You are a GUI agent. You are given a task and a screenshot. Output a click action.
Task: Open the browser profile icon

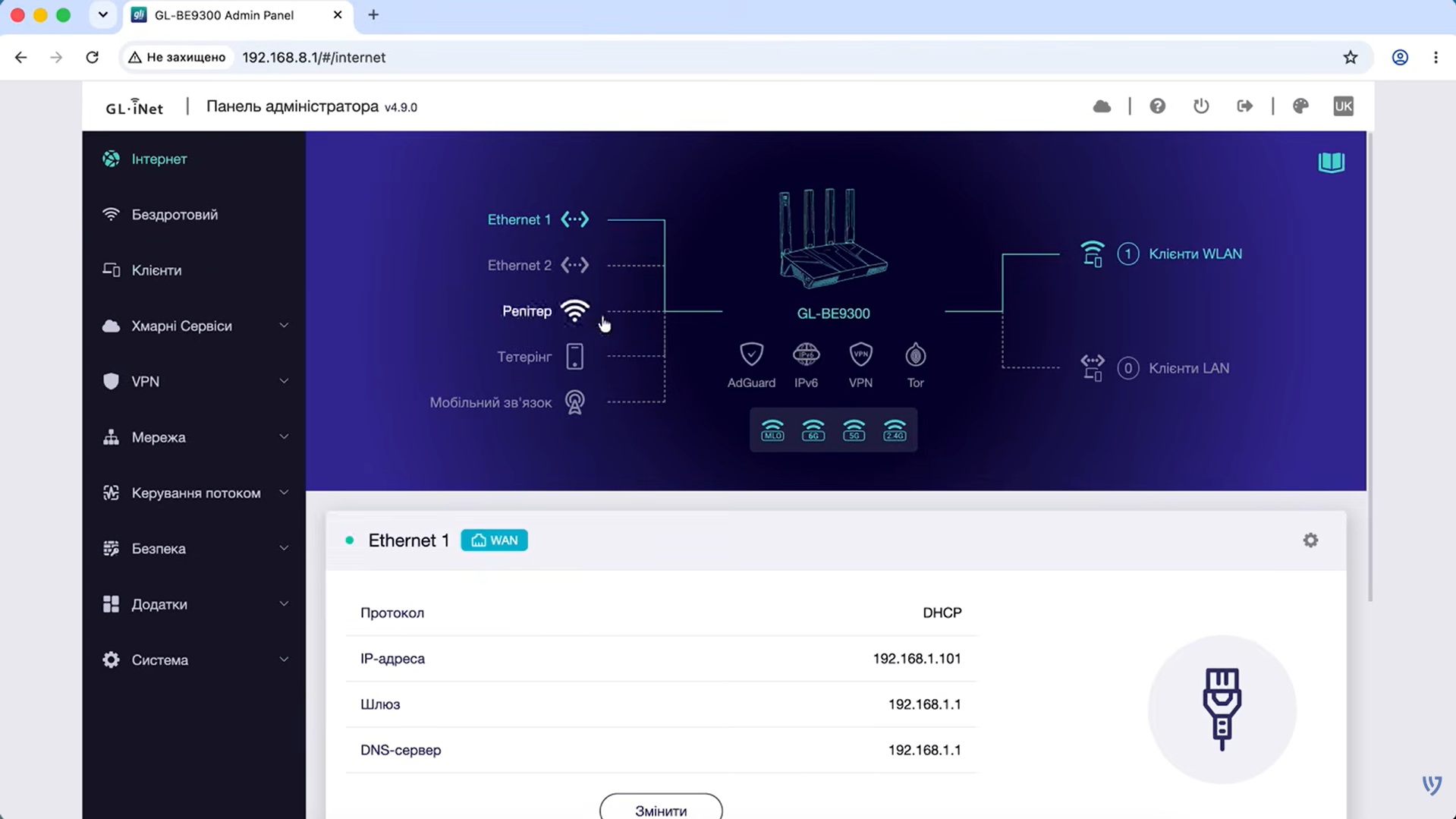coord(1400,58)
